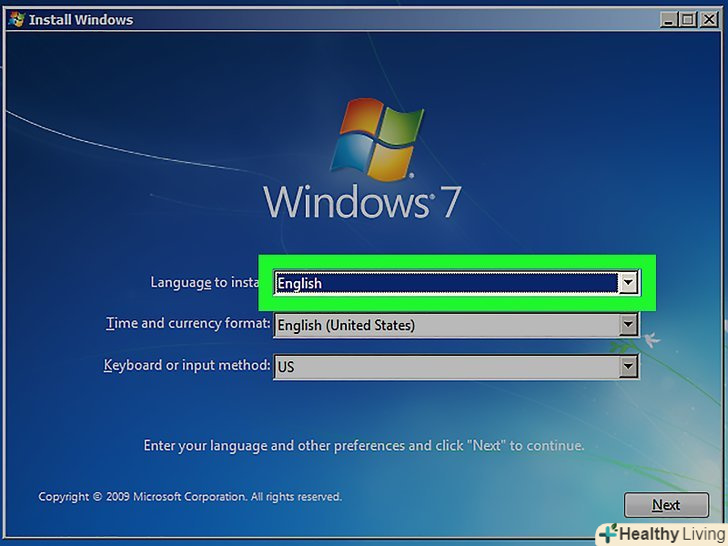Expand the Time and currency format arrow

(x=628, y=324)
